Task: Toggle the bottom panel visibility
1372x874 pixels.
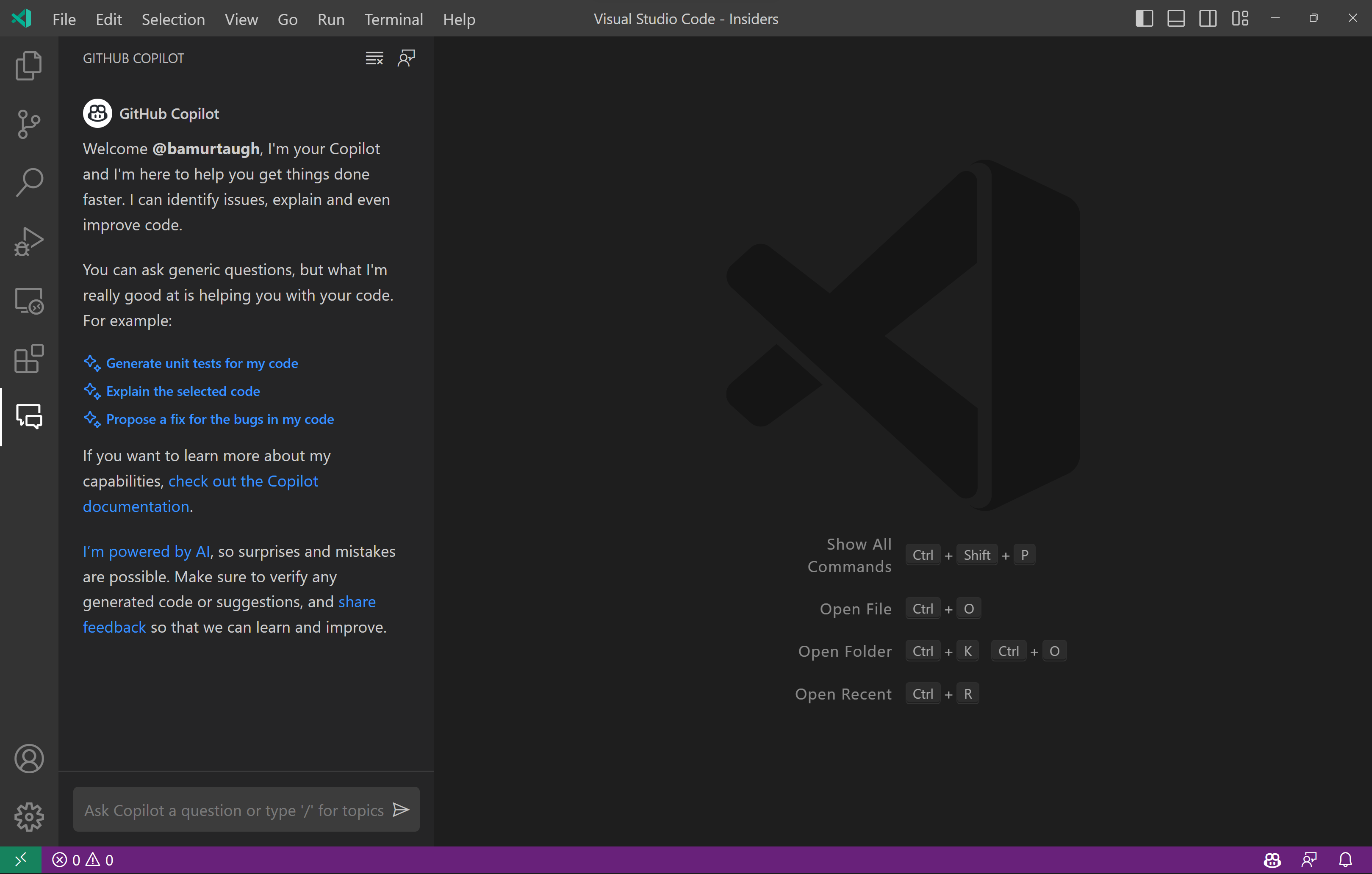Action: click(x=1175, y=18)
